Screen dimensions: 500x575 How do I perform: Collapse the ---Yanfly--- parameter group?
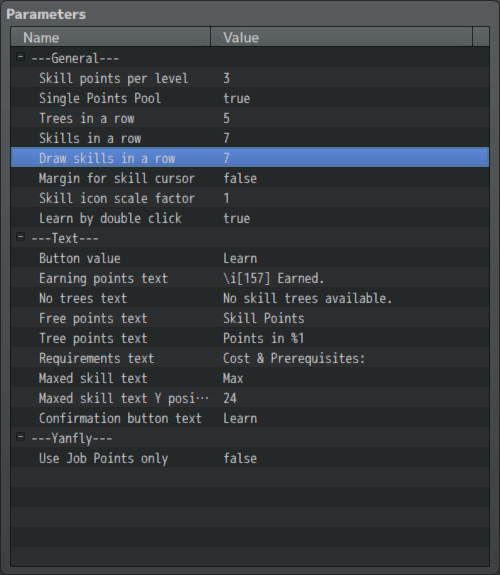(x=21, y=437)
